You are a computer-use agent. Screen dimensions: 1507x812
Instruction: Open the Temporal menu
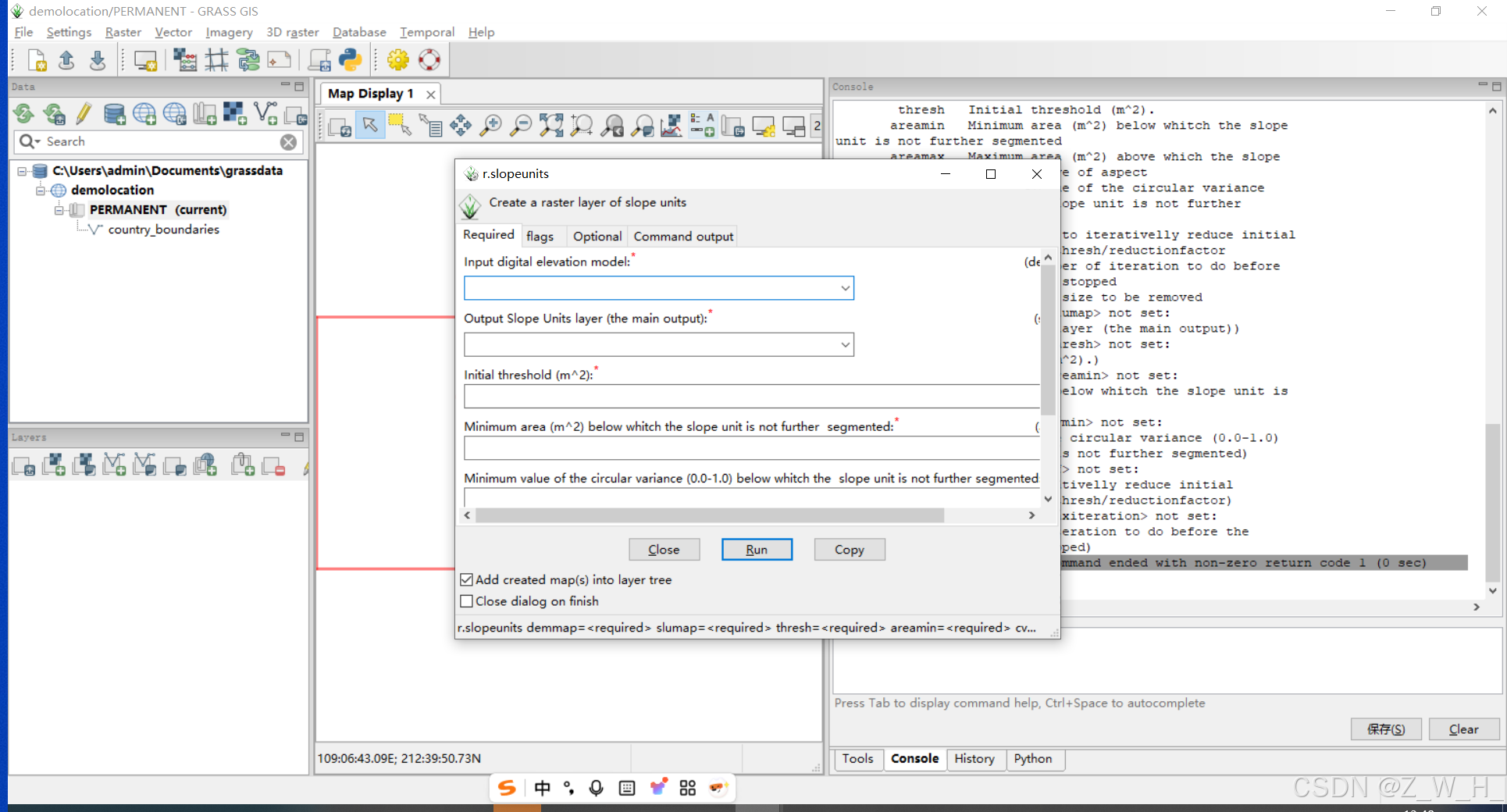(426, 32)
